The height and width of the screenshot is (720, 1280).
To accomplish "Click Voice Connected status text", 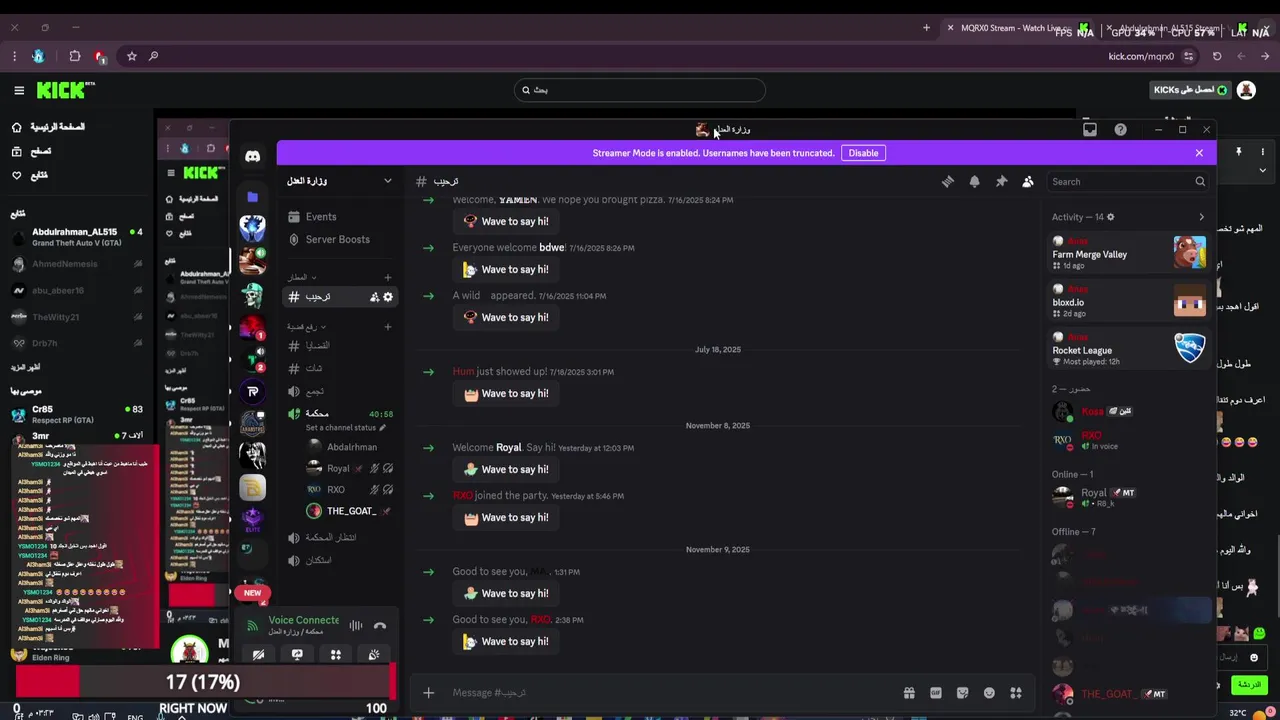I will tap(304, 620).
